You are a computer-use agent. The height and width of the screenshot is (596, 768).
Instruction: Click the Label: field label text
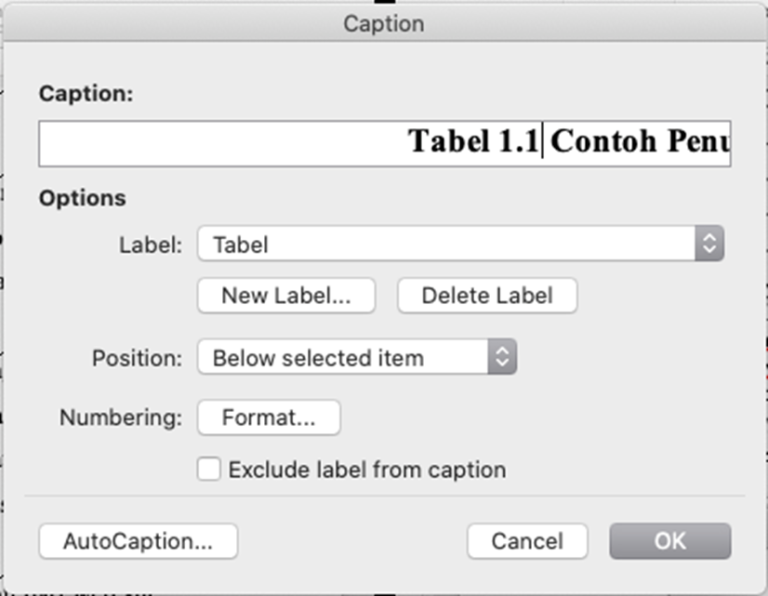(x=150, y=245)
